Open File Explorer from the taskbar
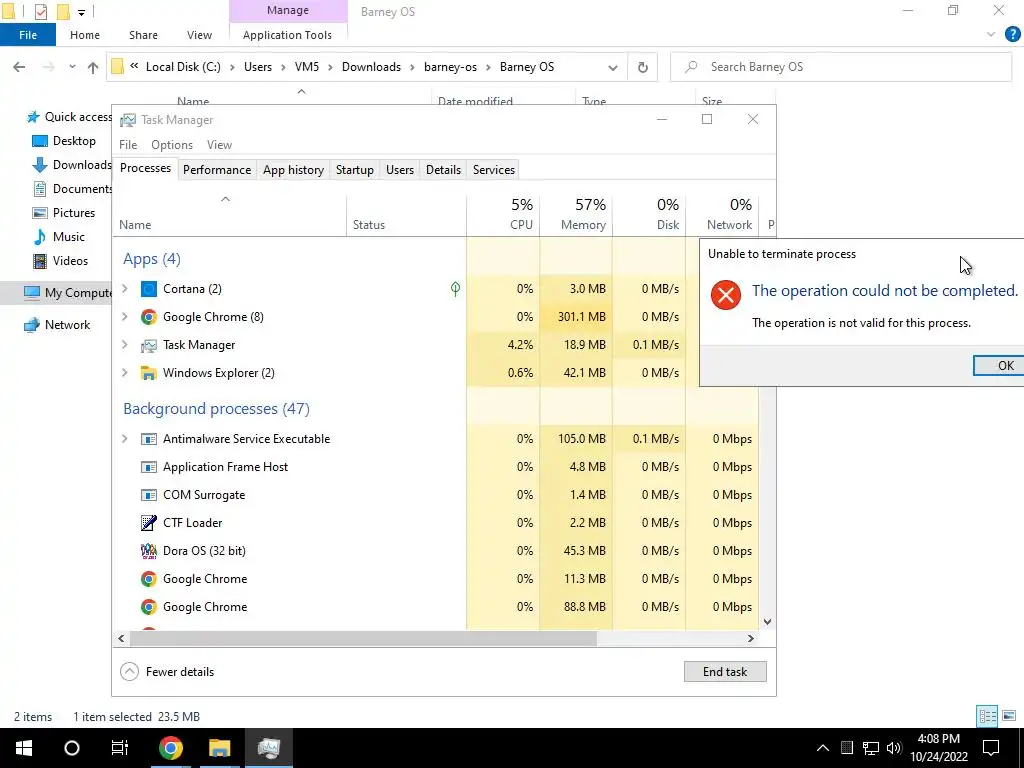This screenshot has height=768, width=1024. click(219, 748)
